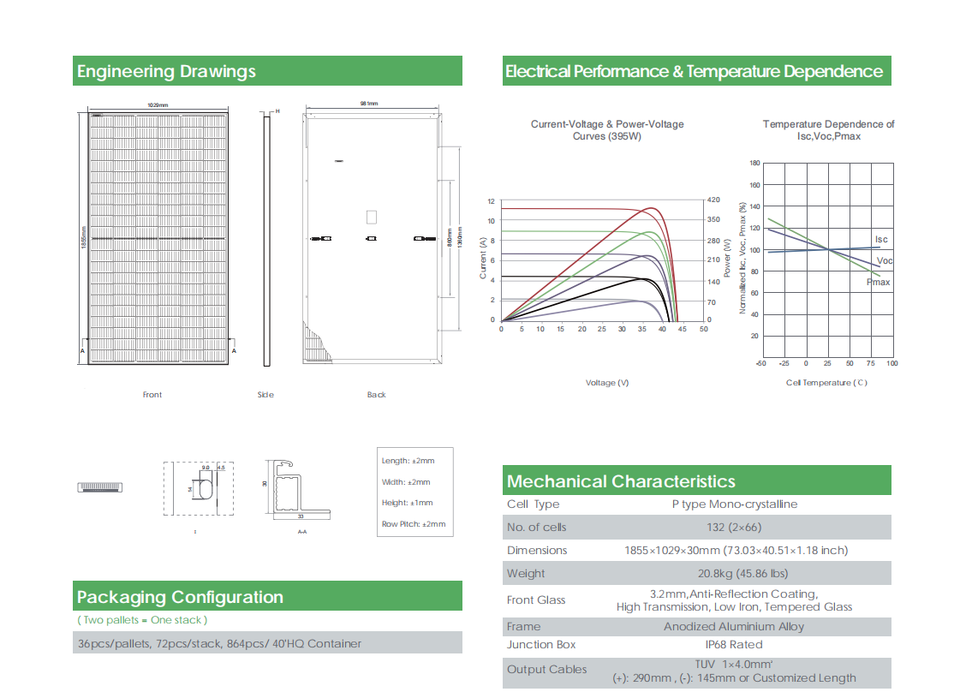Click the "Dimensions" row label
Image resolution: width=960 pixels, height=698 pixels.
click(537, 550)
